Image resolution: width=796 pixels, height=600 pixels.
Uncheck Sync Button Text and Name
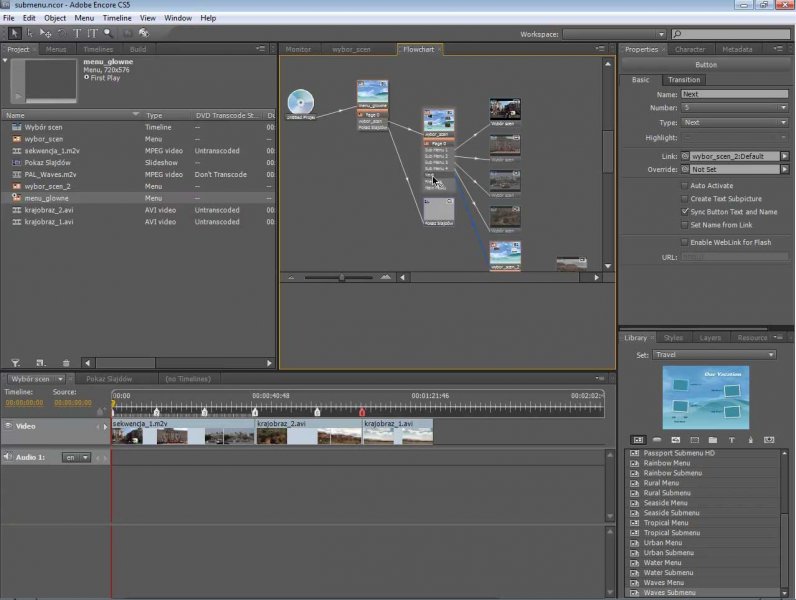684,212
